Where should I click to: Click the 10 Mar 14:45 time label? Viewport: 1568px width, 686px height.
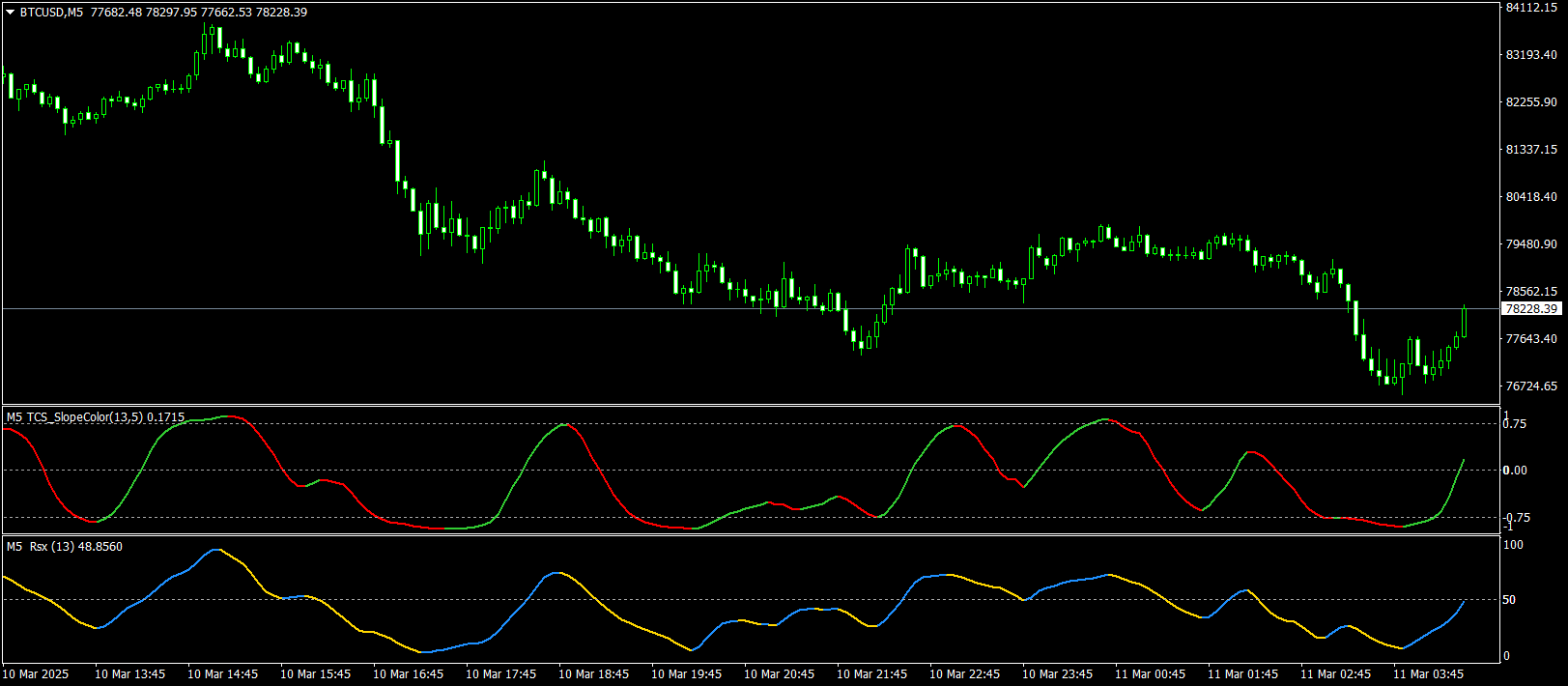coord(222,674)
